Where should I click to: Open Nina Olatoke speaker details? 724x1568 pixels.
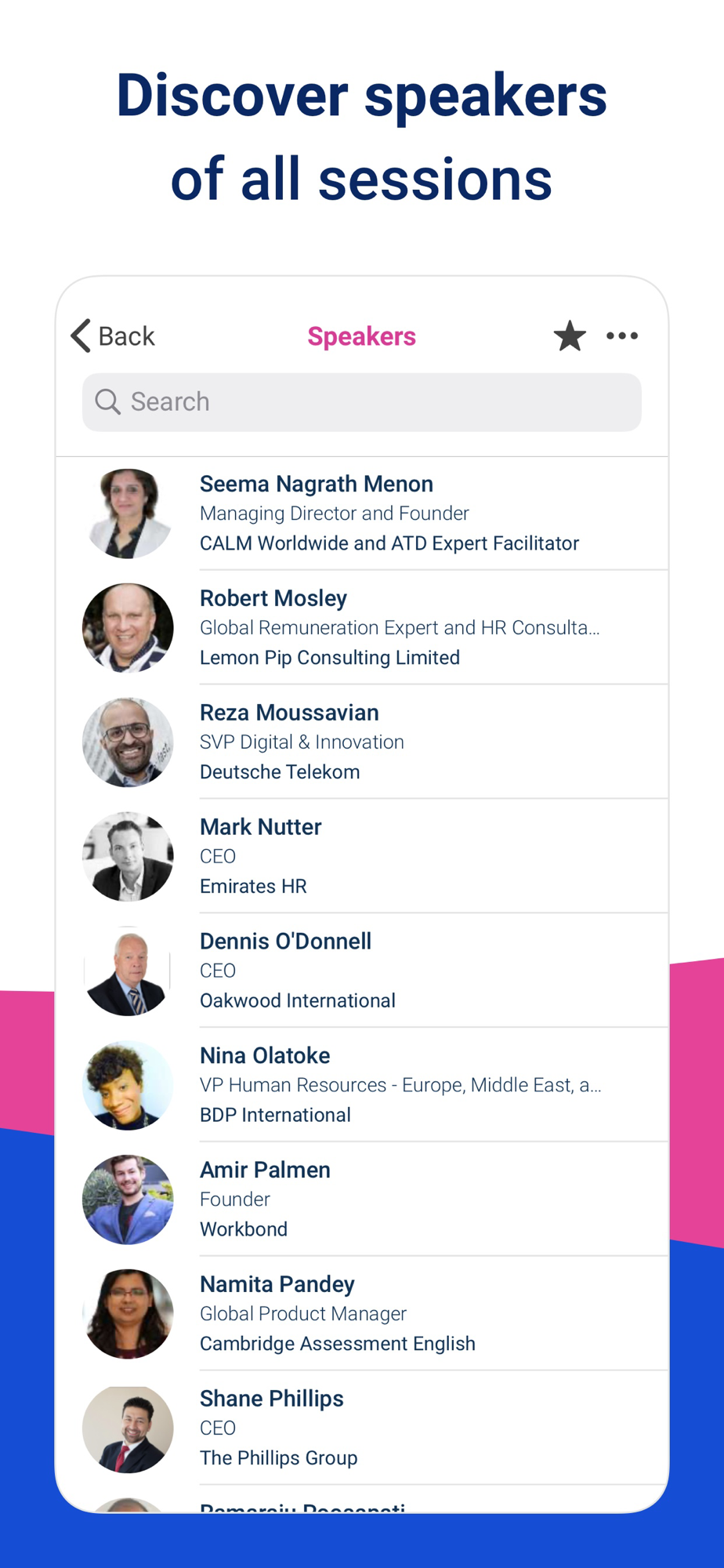(x=362, y=1085)
